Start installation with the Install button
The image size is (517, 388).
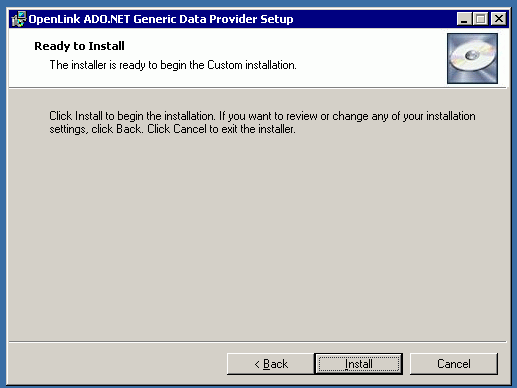[x=359, y=364]
